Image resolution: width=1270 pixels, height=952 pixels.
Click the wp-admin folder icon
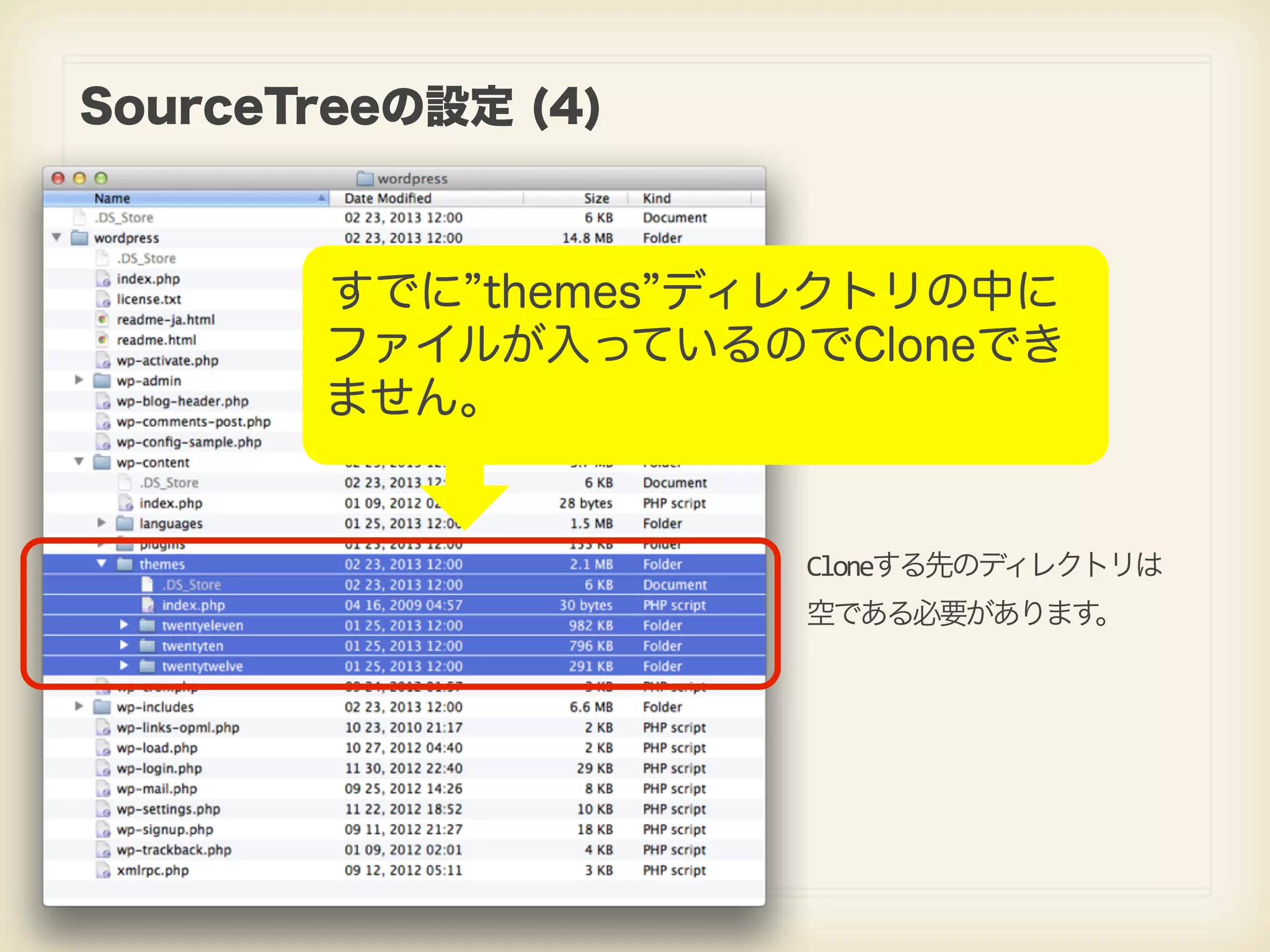(x=102, y=381)
